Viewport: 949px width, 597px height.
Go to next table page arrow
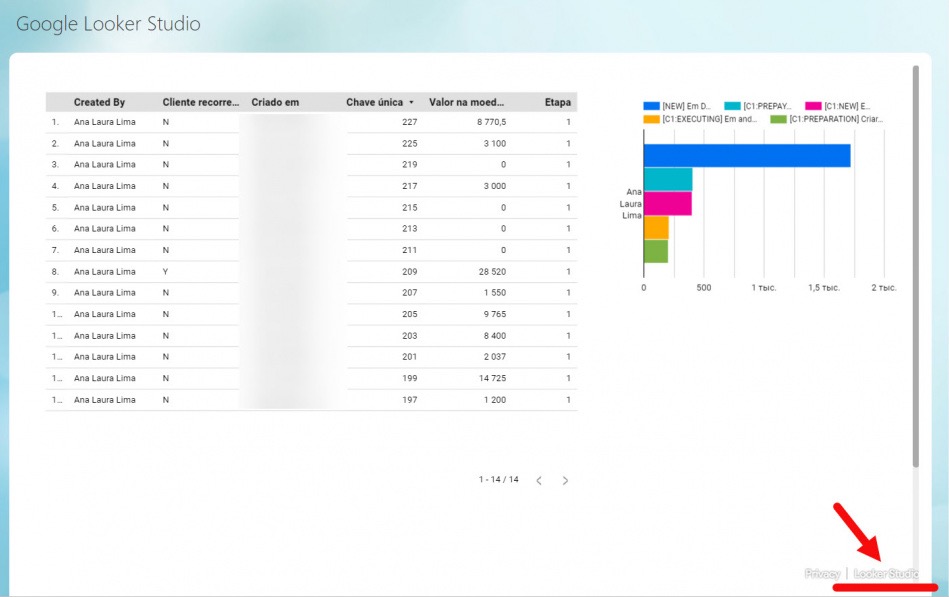(565, 481)
